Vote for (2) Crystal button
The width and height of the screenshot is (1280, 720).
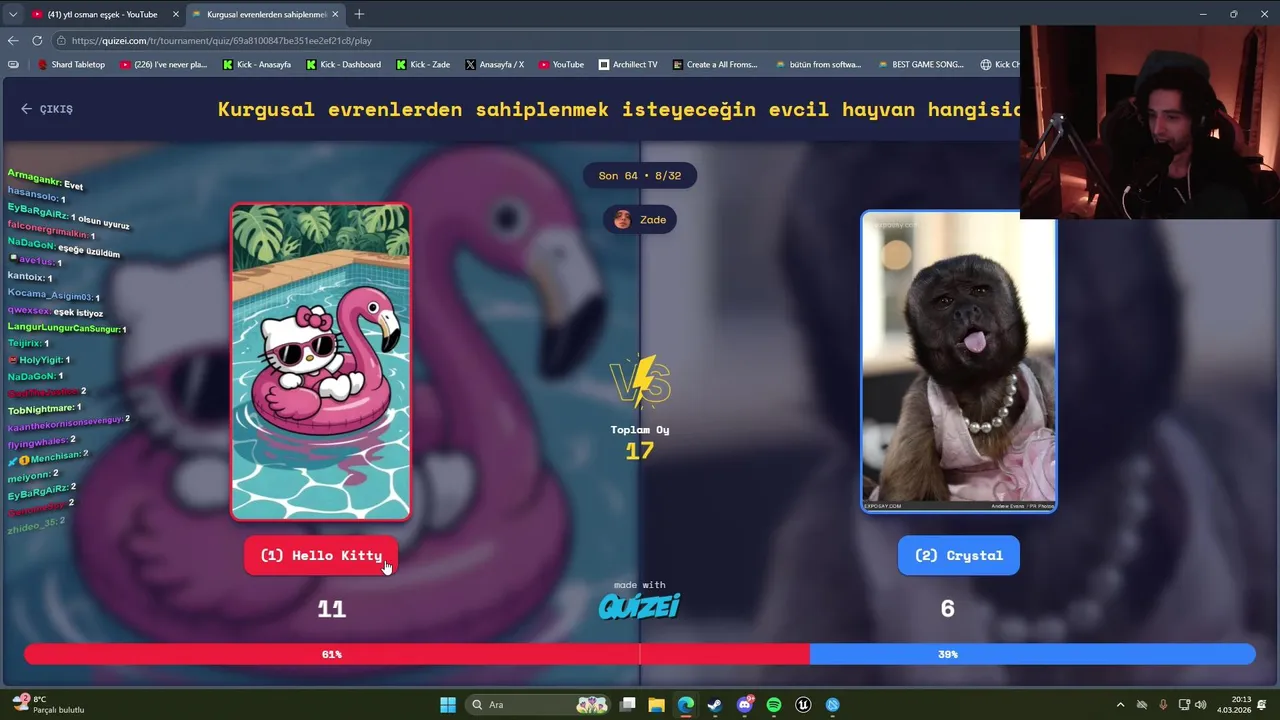[958, 555]
